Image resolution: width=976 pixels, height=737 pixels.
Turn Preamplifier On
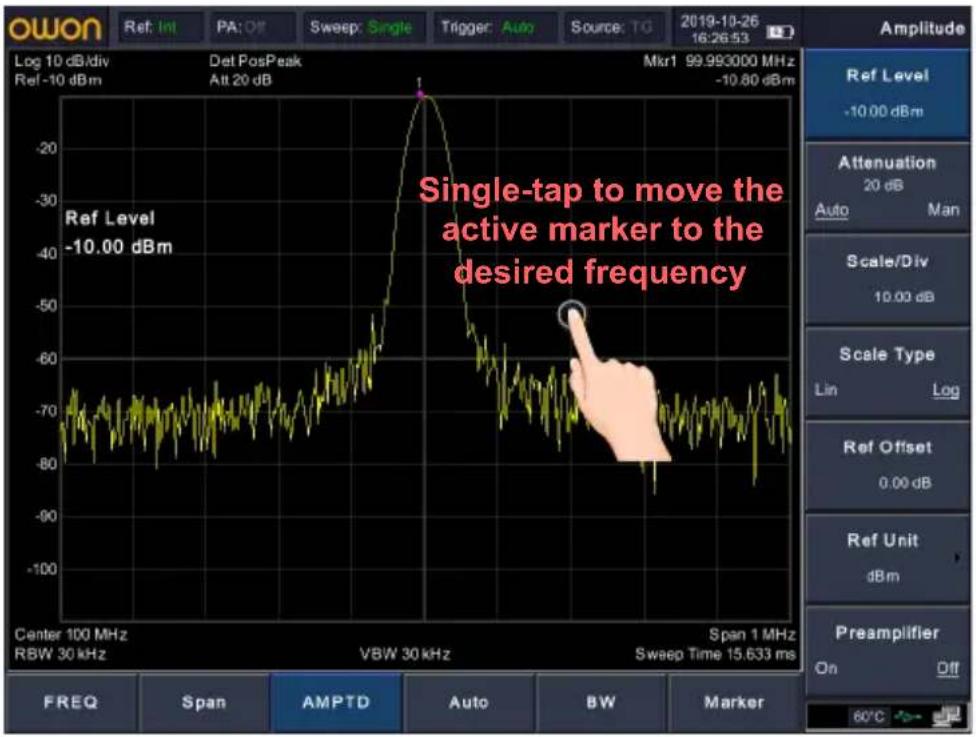pos(826,668)
